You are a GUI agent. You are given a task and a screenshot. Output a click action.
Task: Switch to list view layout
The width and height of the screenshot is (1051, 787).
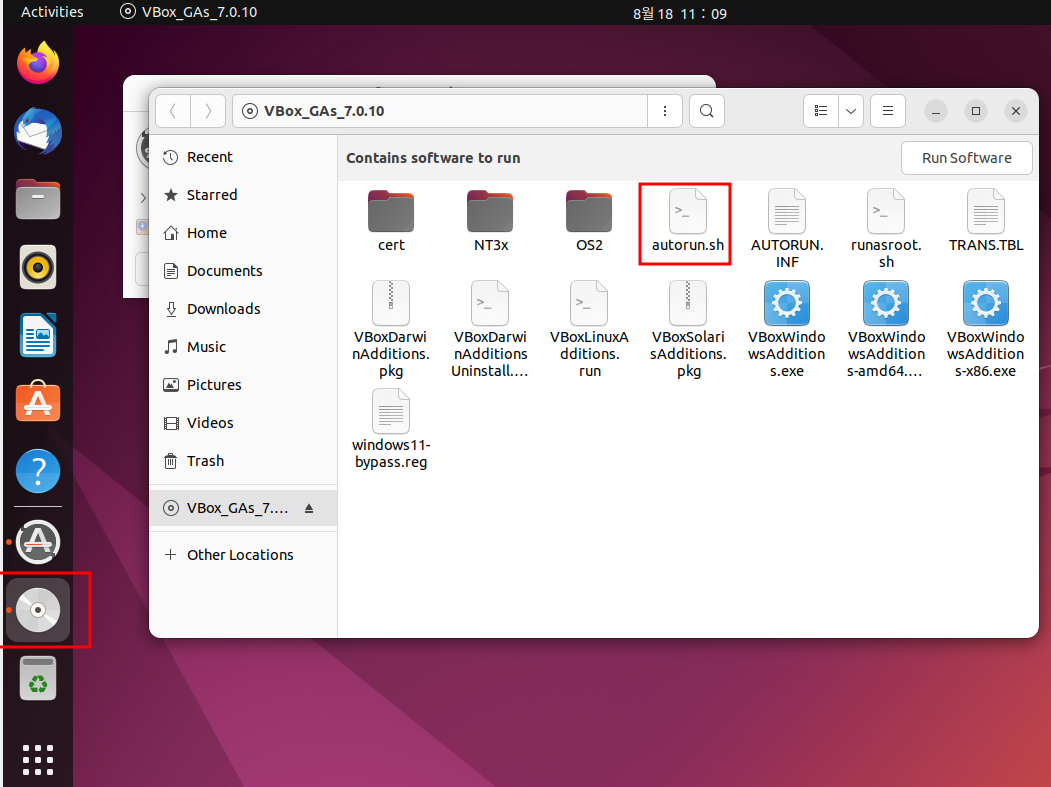pos(821,111)
